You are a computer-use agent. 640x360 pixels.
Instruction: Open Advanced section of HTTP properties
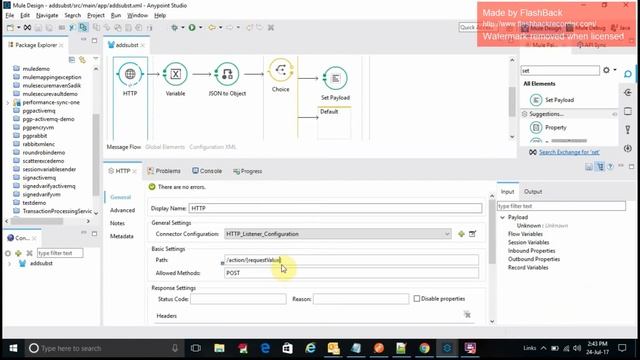pyautogui.click(x=122, y=210)
